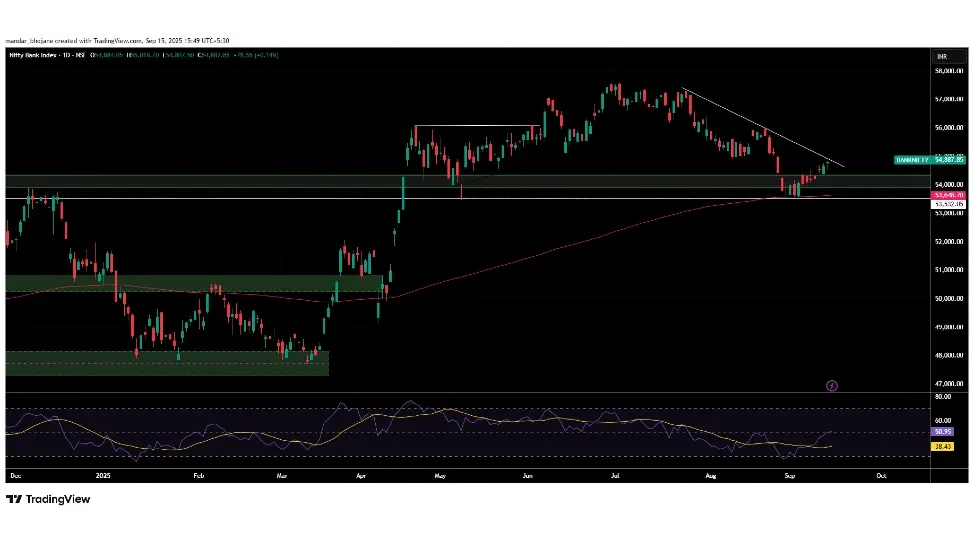Click the Apr label on time axis
The width and height of the screenshot is (974, 548).
pyautogui.click(x=361, y=476)
